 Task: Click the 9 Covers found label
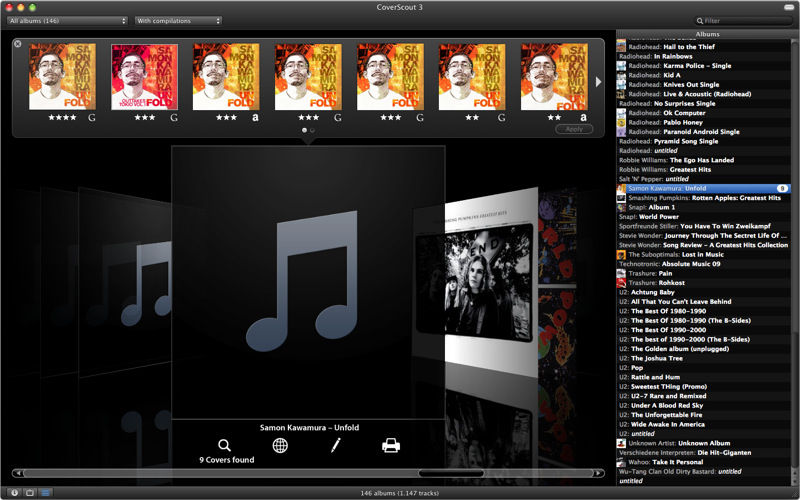coord(227,460)
